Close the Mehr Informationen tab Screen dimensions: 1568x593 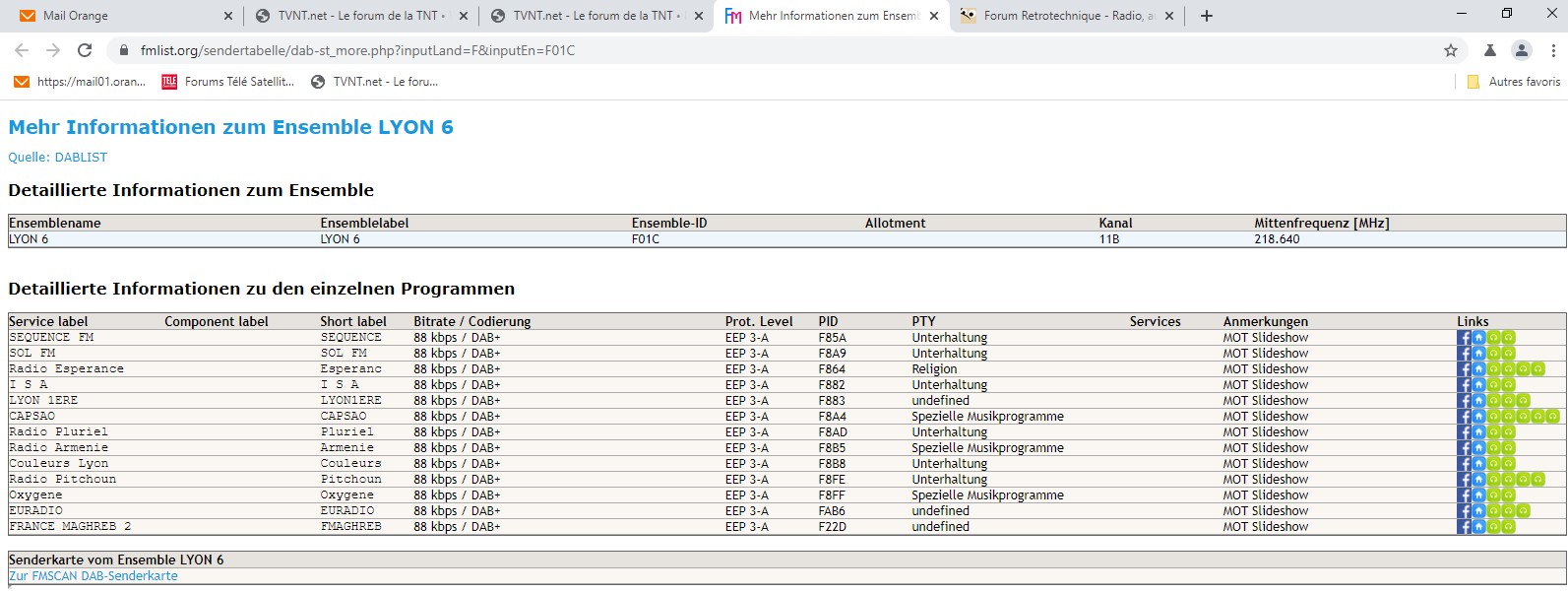(x=934, y=16)
